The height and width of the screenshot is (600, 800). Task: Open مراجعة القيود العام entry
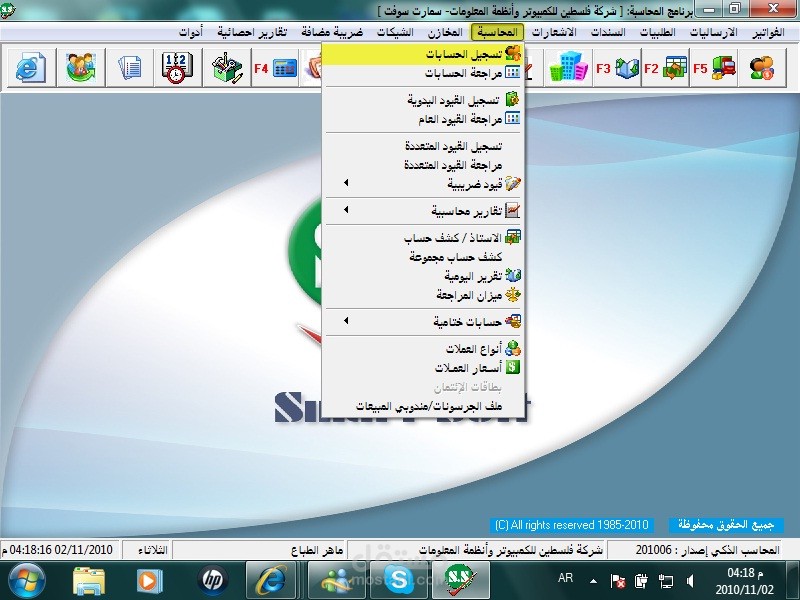point(423,119)
